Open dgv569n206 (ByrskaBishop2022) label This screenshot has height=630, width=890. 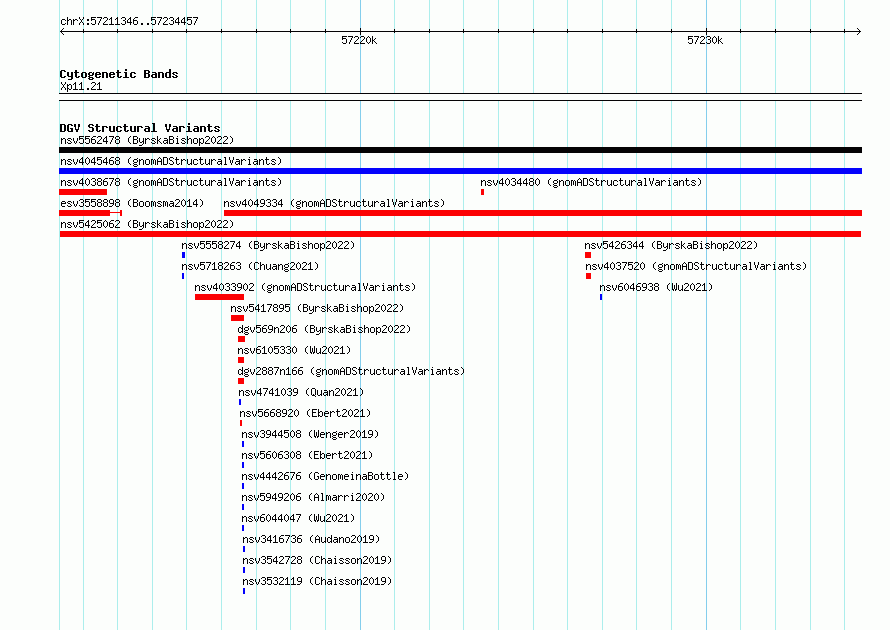tap(324, 329)
